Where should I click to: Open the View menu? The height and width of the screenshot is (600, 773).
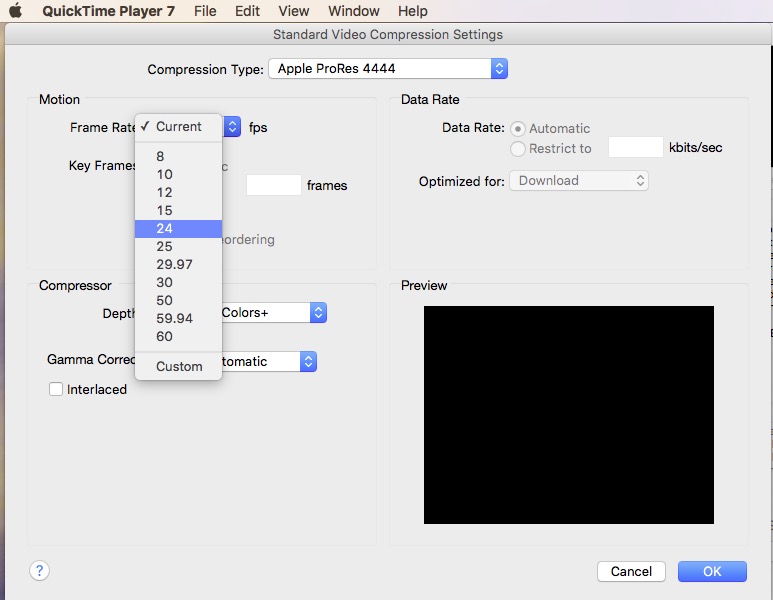coord(294,11)
